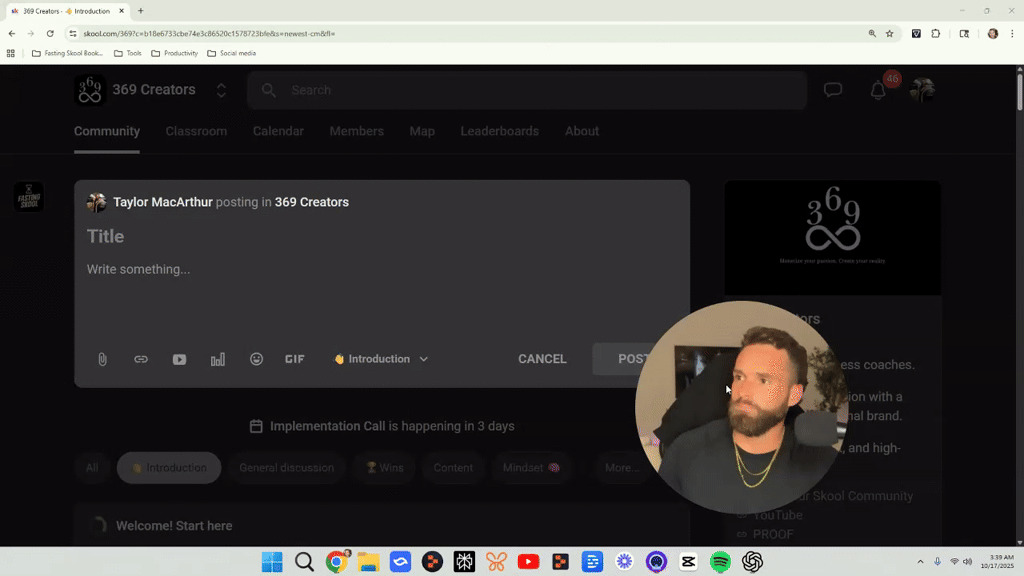
Task: Open Windows taskbar search
Action: point(304,562)
